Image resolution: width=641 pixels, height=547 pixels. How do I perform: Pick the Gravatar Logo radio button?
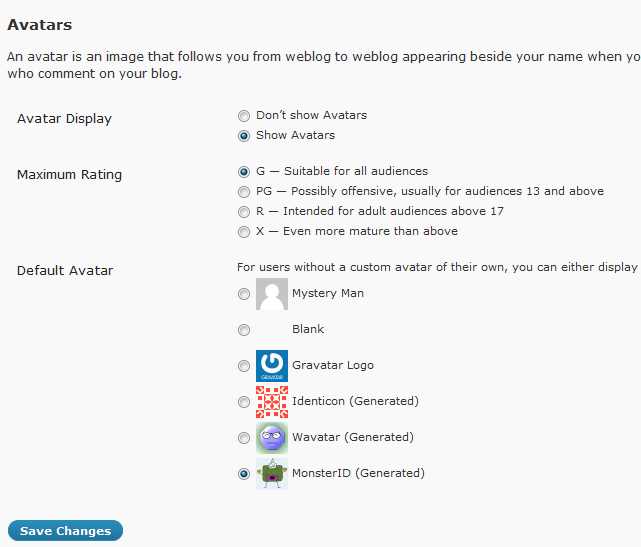pyautogui.click(x=244, y=366)
